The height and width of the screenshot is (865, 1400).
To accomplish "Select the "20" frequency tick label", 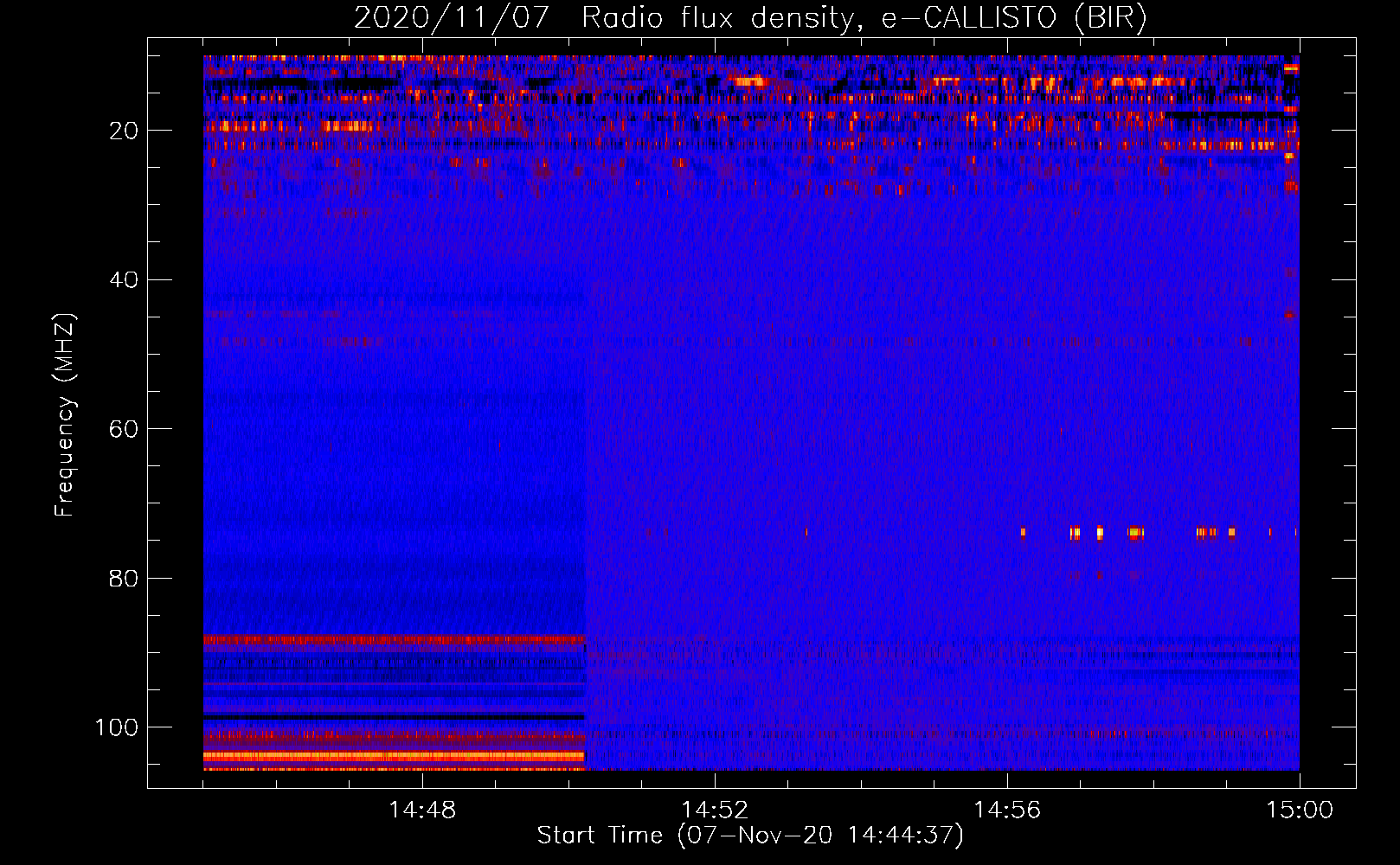I will coord(124,131).
